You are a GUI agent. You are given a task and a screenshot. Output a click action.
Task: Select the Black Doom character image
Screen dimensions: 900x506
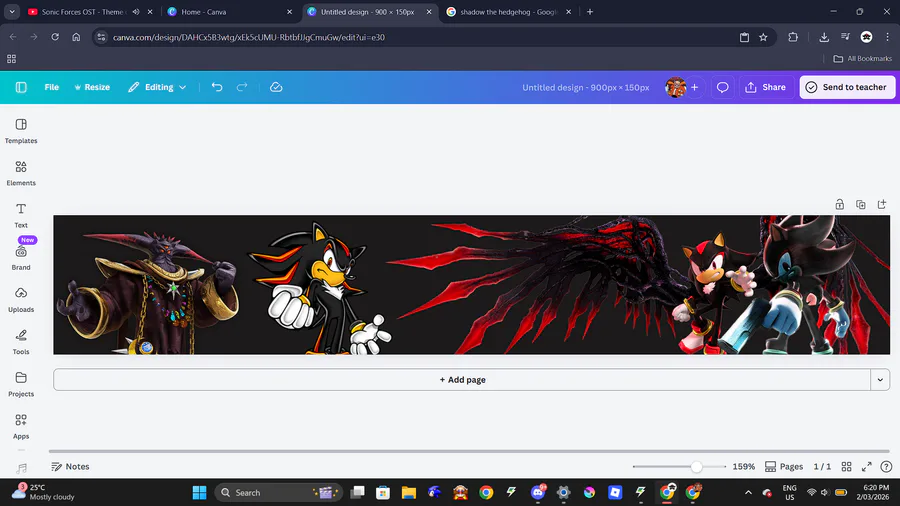(150, 291)
